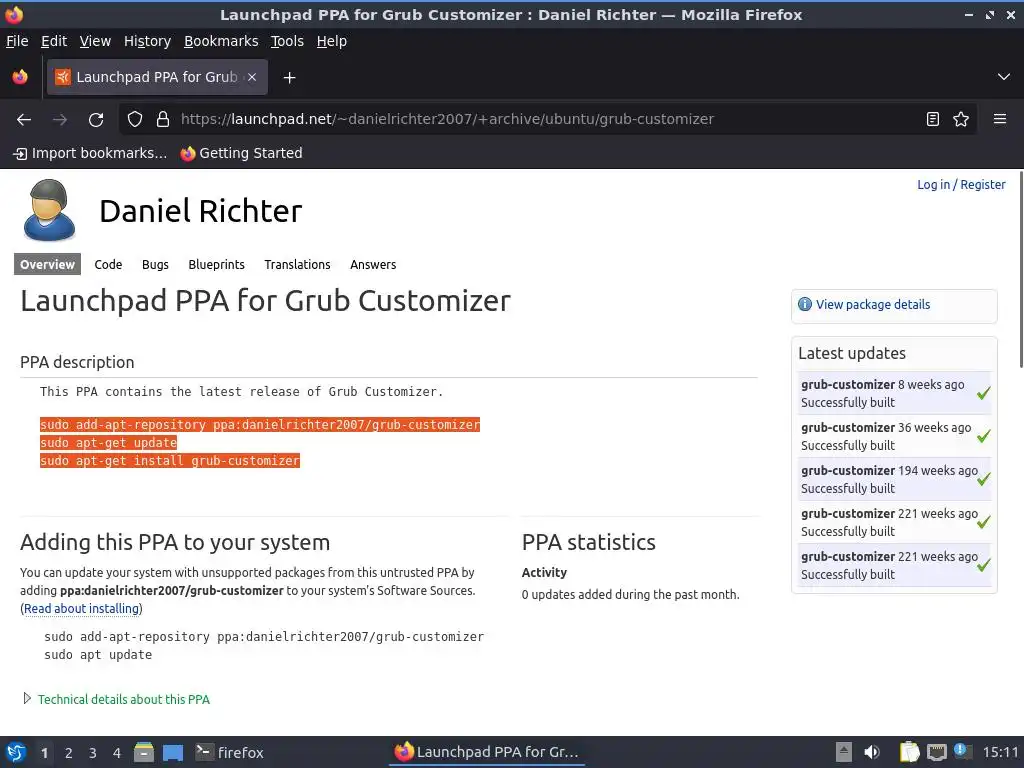Click Daniel Richter's avatar image
1024x768 pixels.
click(49, 210)
